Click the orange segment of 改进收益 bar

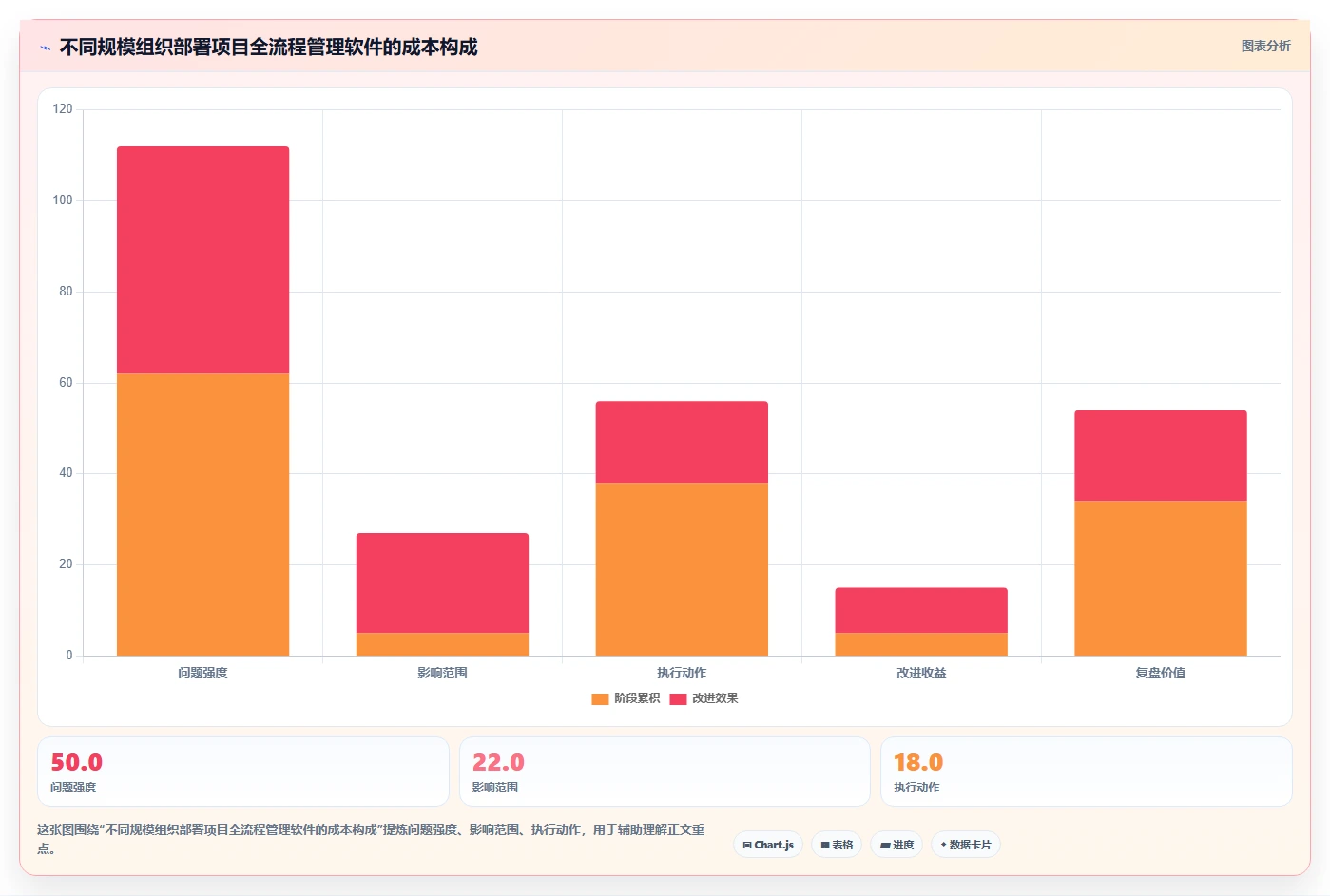(x=921, y=644)
